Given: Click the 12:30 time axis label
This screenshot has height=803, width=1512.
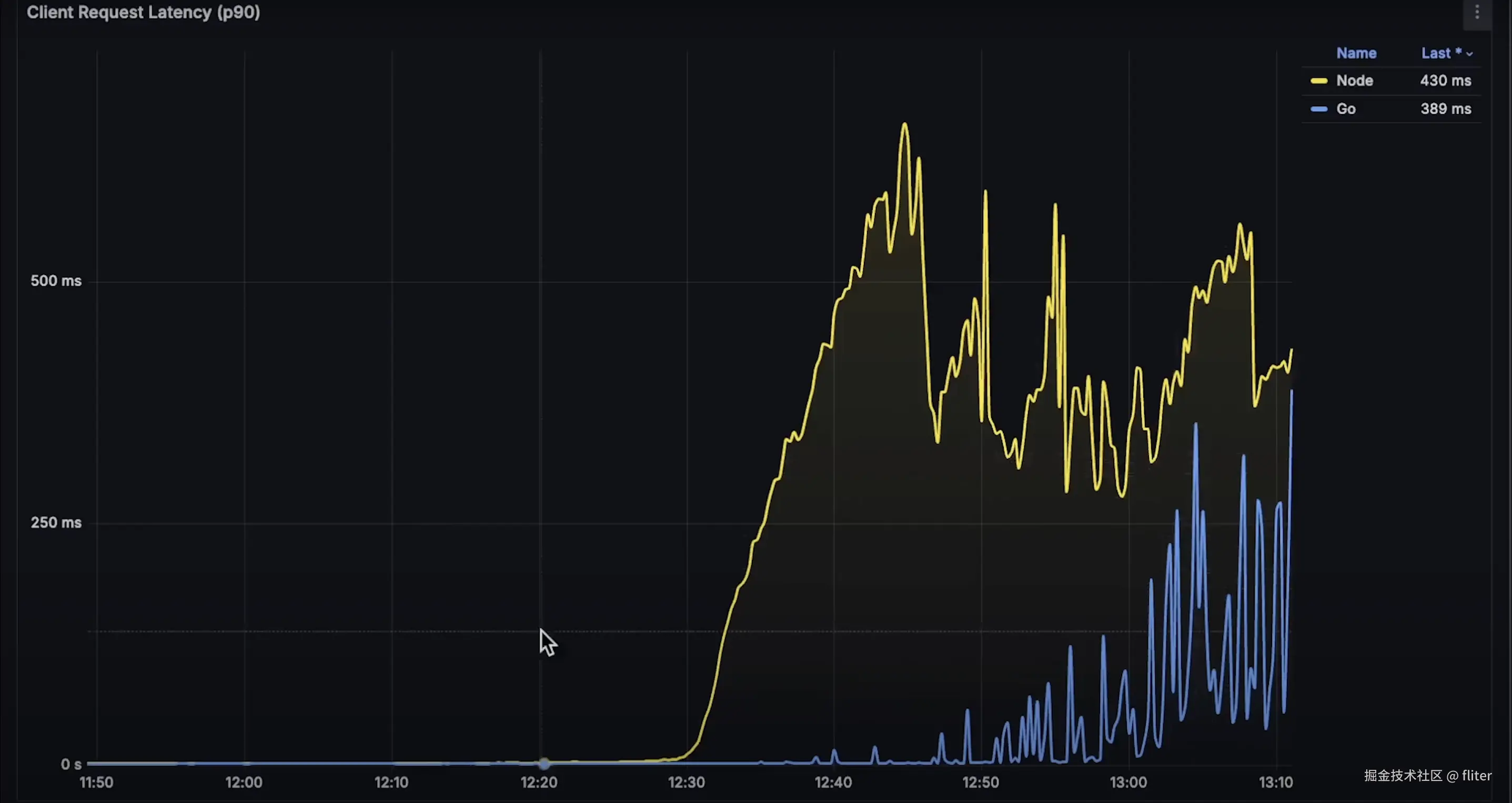Looking at the screenshot, I should click(686, 782).
